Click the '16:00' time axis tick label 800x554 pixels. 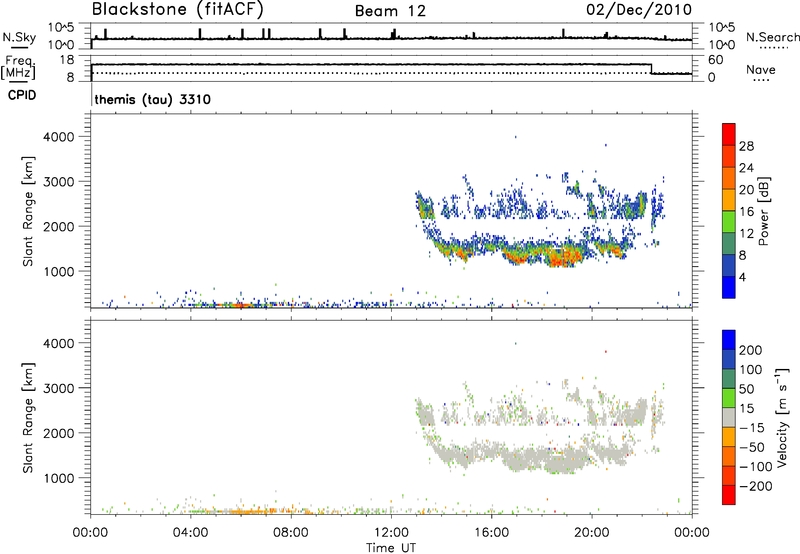(x=491, y=533)
